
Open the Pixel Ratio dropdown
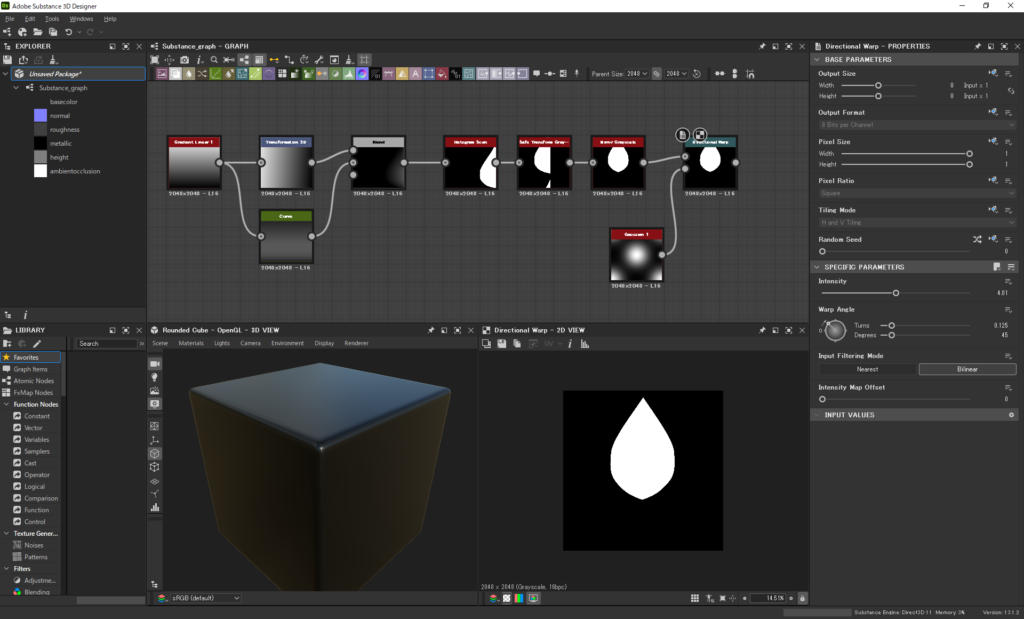tap(917, 193)
